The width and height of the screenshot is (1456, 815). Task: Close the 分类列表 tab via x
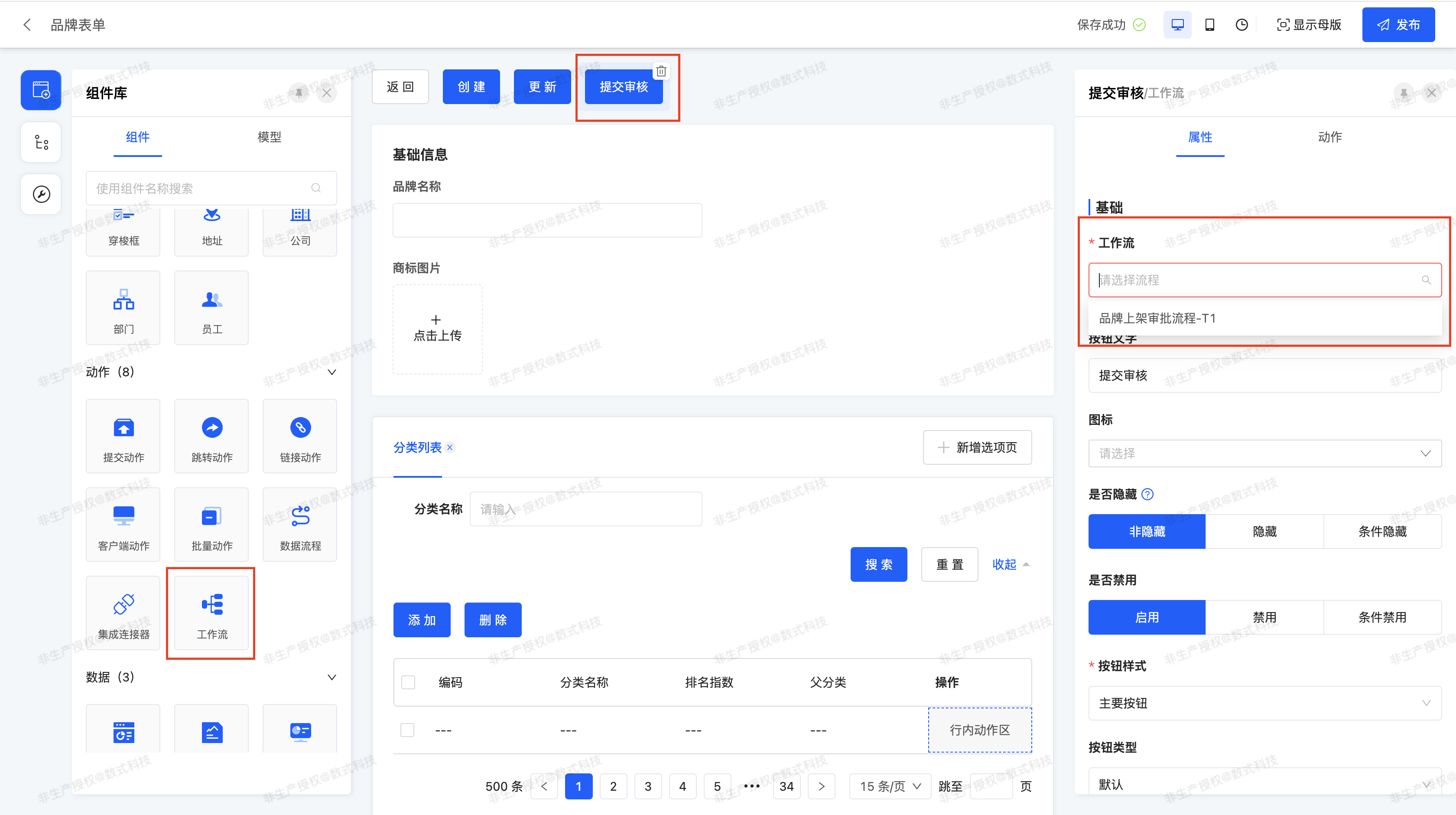pos(450,447)
